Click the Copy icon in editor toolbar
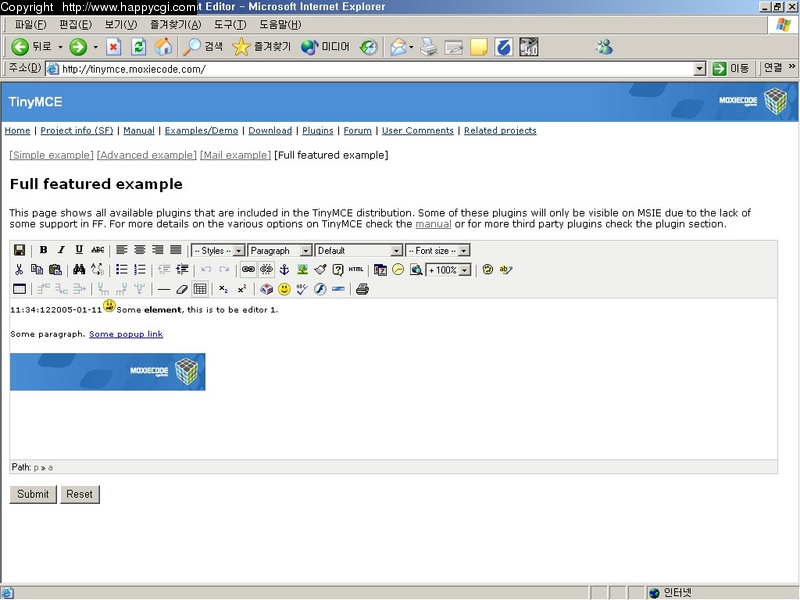 pyautogui.click(x=37, y=269)
